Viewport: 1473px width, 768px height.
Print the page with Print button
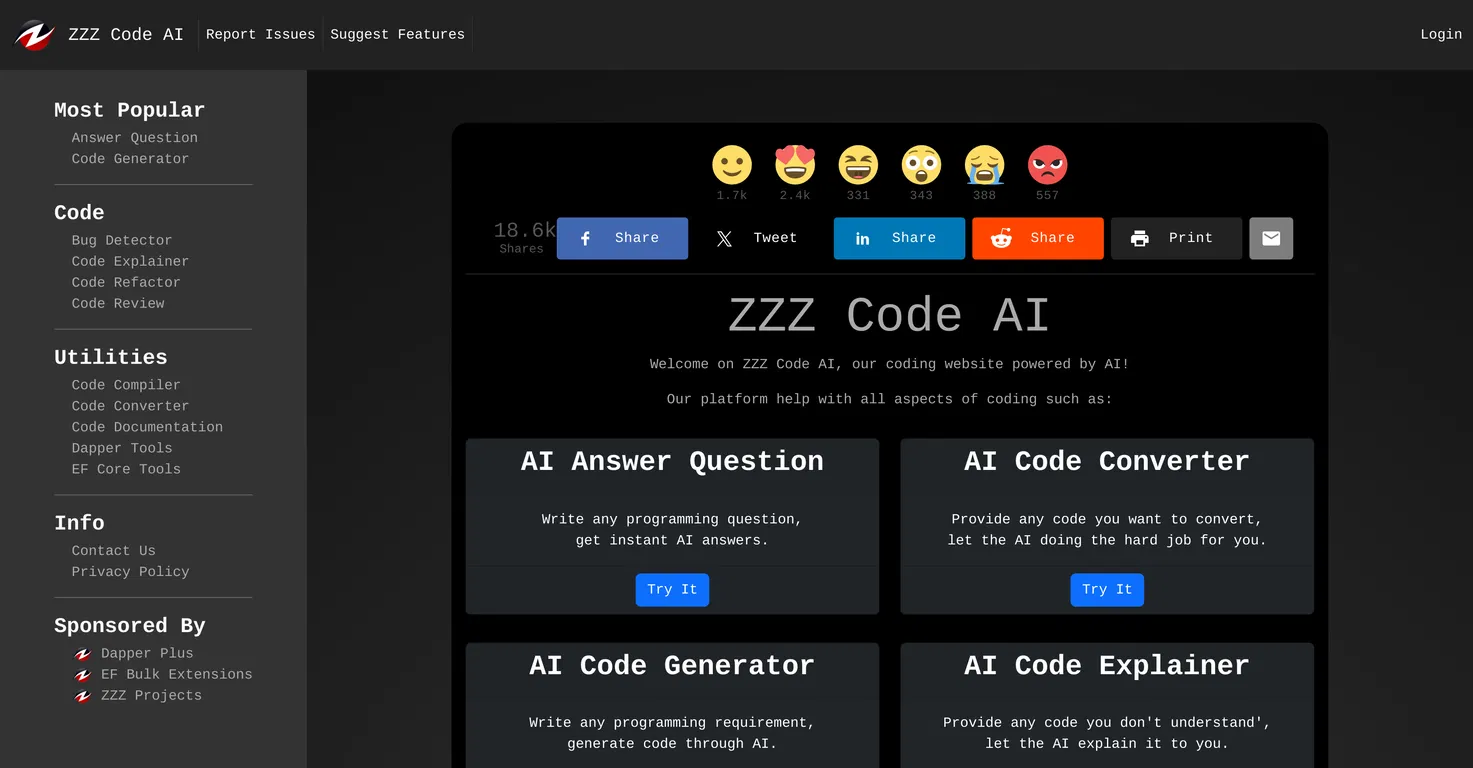pyautogui.click(x=1176, y=238)
